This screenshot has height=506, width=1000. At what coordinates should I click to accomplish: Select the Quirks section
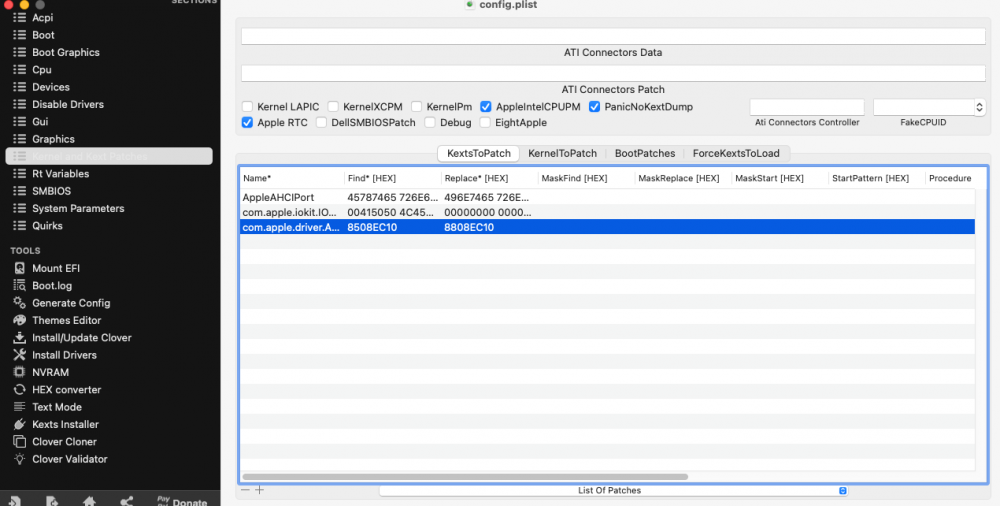[47, 225]
